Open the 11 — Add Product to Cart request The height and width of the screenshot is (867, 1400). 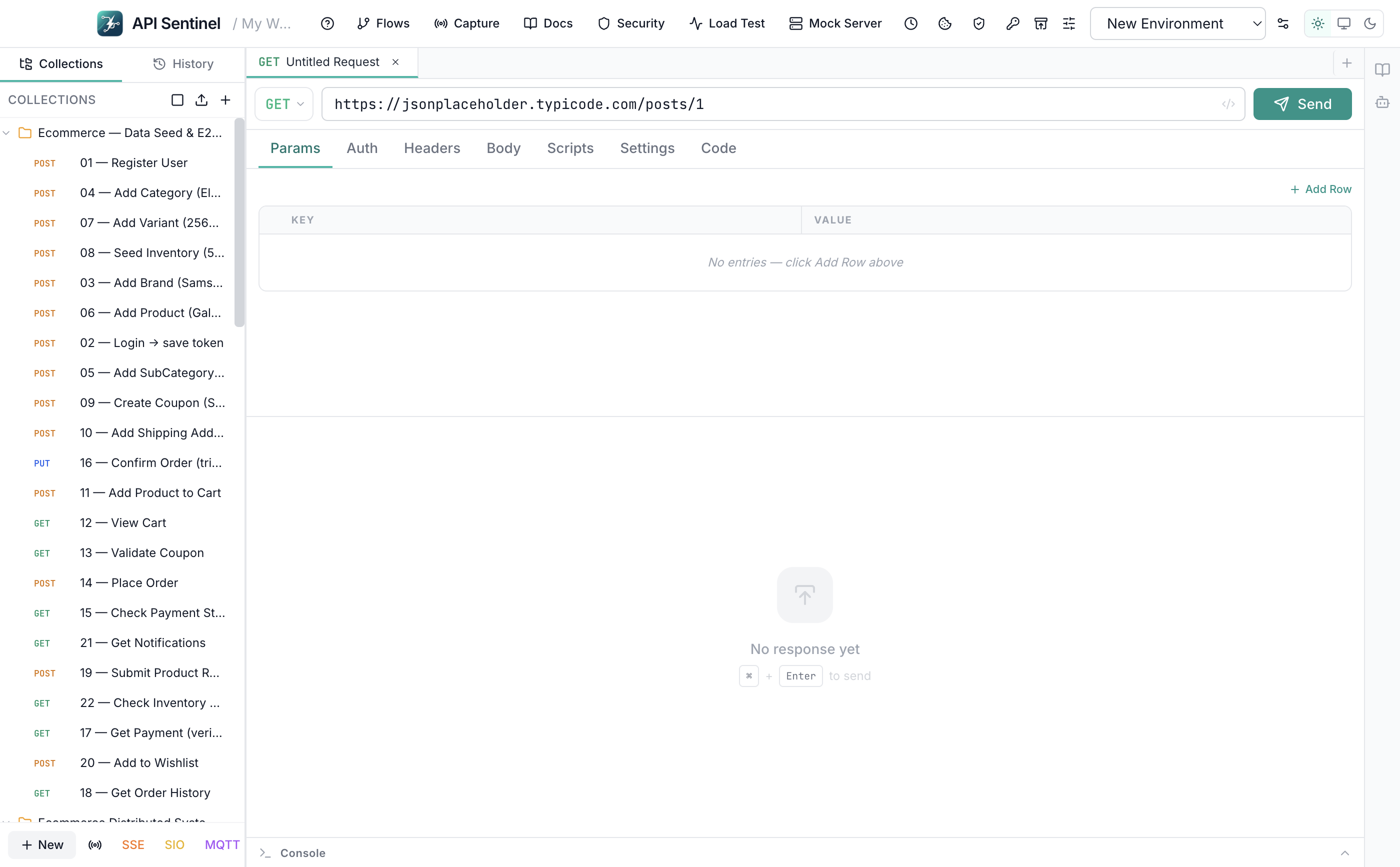[x=122, y=492]
